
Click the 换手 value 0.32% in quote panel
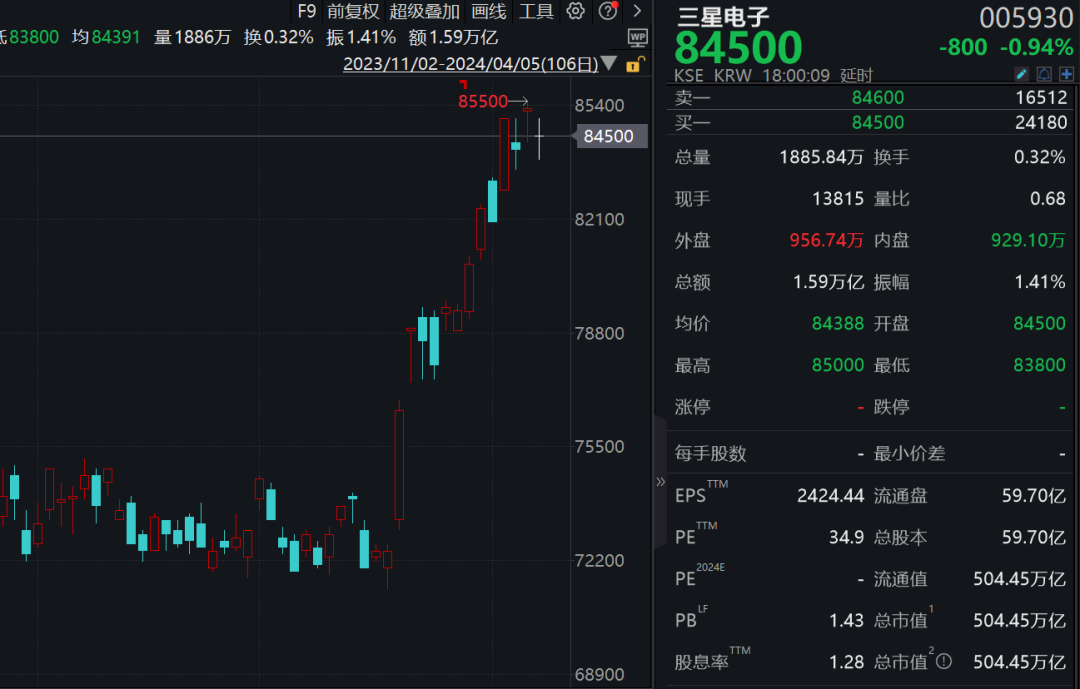(x=1039, y=157)
